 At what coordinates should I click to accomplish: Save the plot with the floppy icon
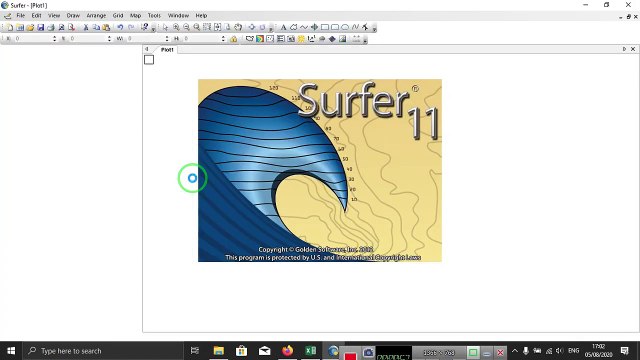click(40, 27)
